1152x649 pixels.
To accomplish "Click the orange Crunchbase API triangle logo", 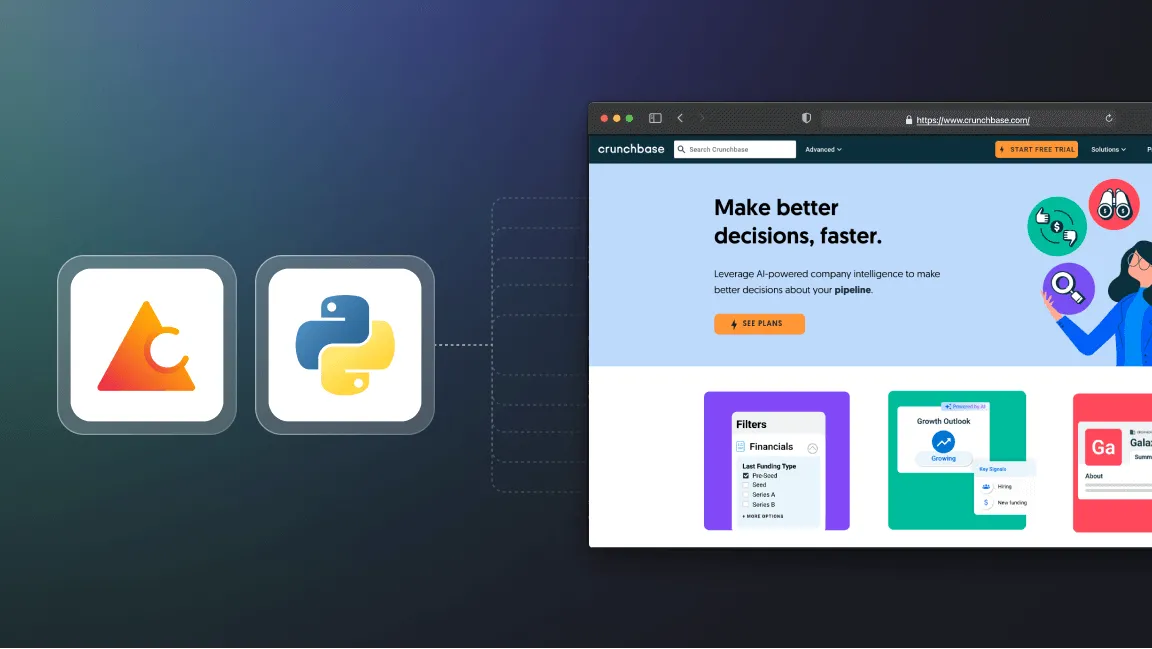I will (146, 346).
